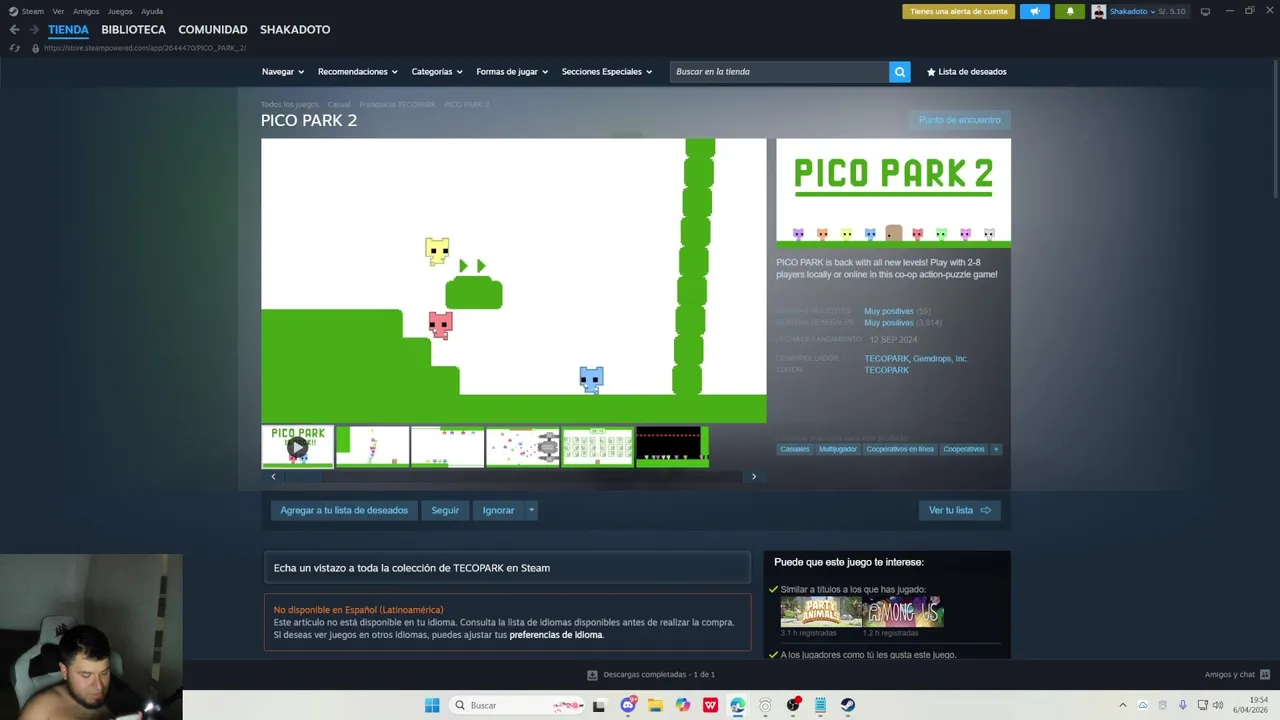Open Windows Start menu
The image size is (1280, 720).
pos(432,705)
